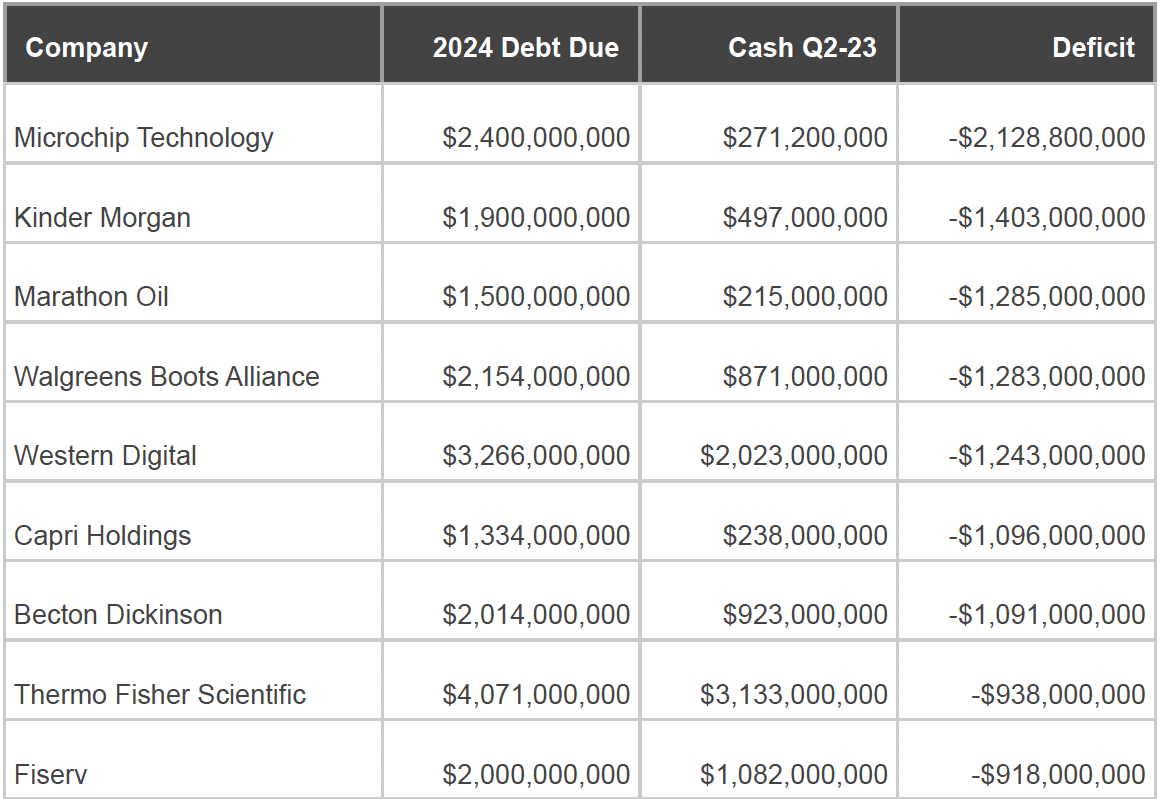The image size is (1162, 799).
Task: Click Fiserv's -$918,000,000 deficit value
Action: pyautogui.click(x=1058, y=774)
